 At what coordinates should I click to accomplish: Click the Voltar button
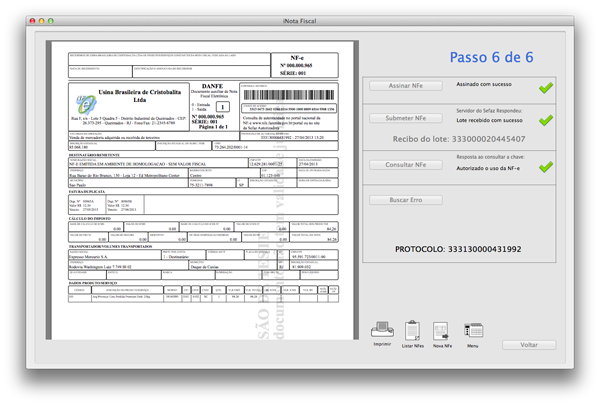tap(529, 345)
